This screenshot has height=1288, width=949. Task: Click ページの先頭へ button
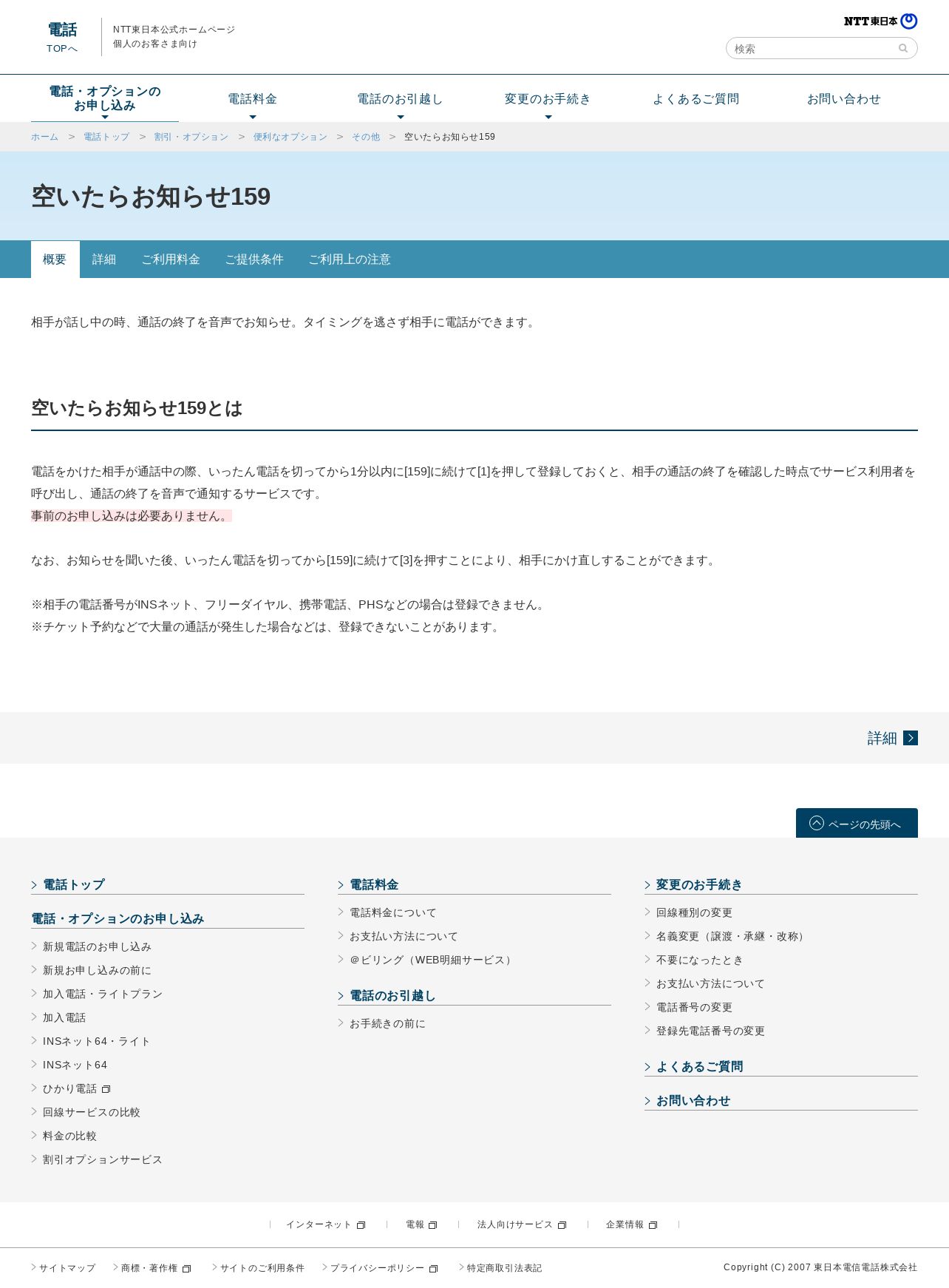(857, 823)
